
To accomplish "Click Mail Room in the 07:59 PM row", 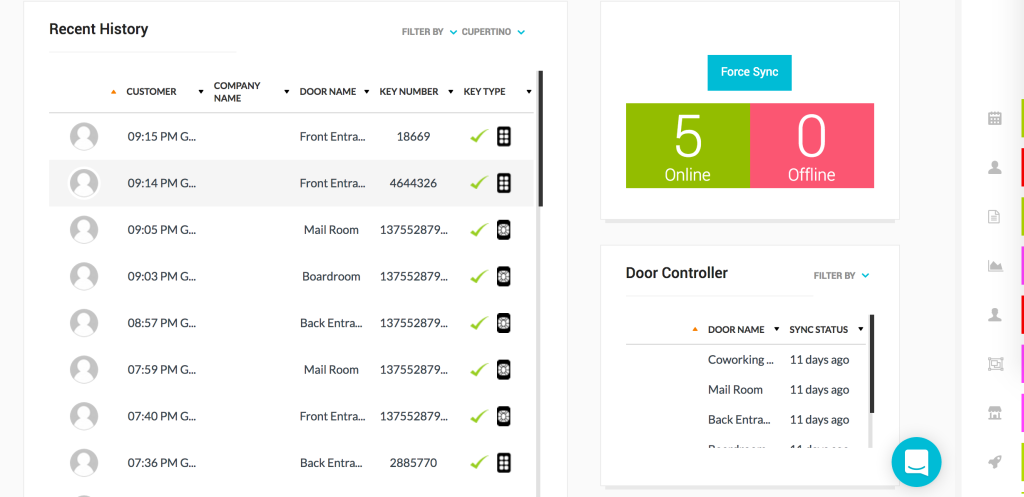I will [x=331, y=370].
